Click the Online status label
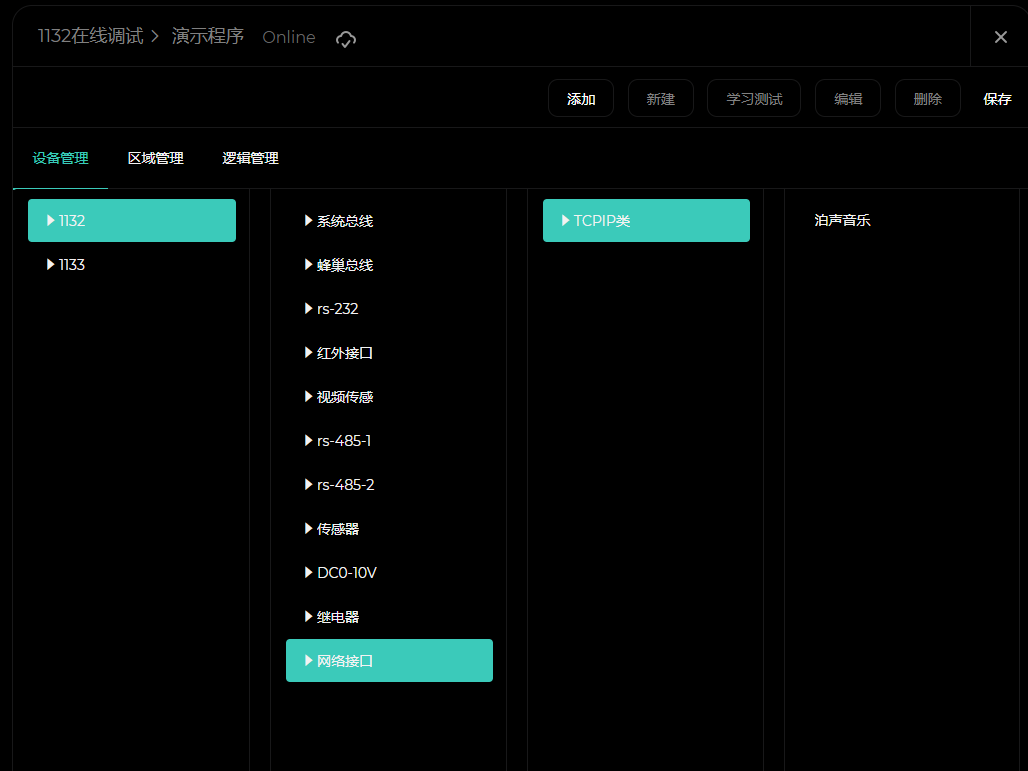Viewport: 1028px width, 771px height. (x=288, y=37)
